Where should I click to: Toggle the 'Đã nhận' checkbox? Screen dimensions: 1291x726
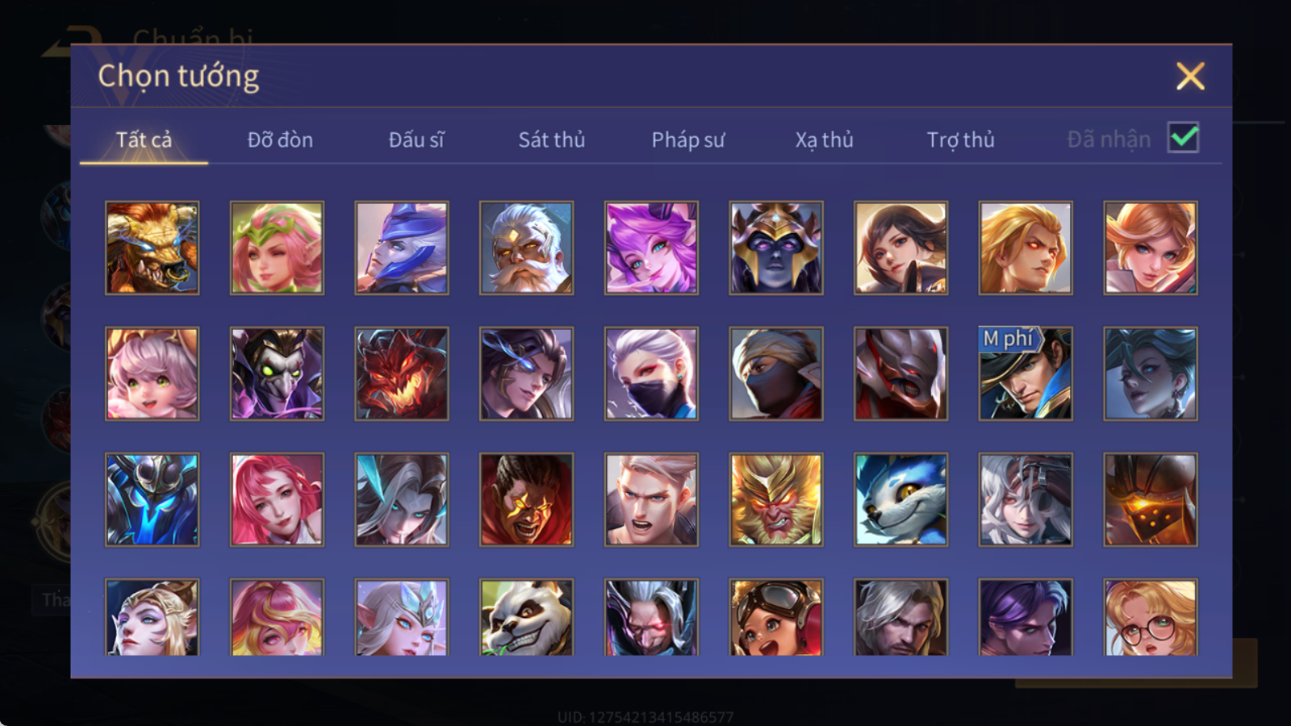1183,138
